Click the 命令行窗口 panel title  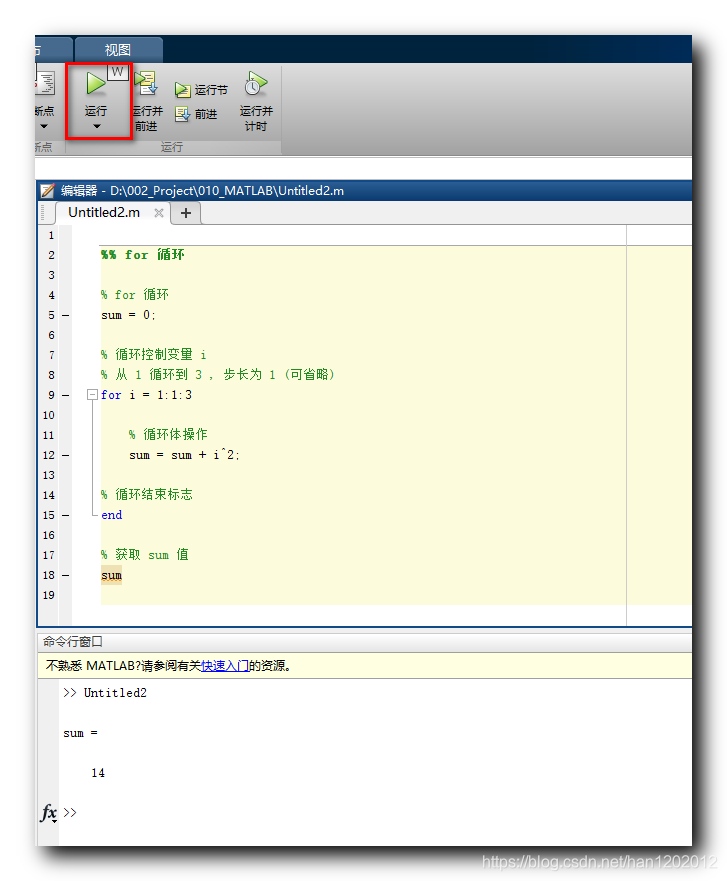point(73,642)
